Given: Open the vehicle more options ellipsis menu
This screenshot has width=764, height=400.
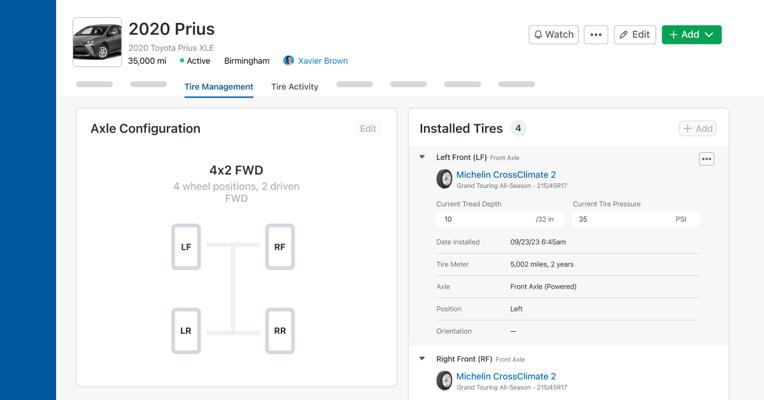Looking at the screenshot, I should click(x=595, y=34).
